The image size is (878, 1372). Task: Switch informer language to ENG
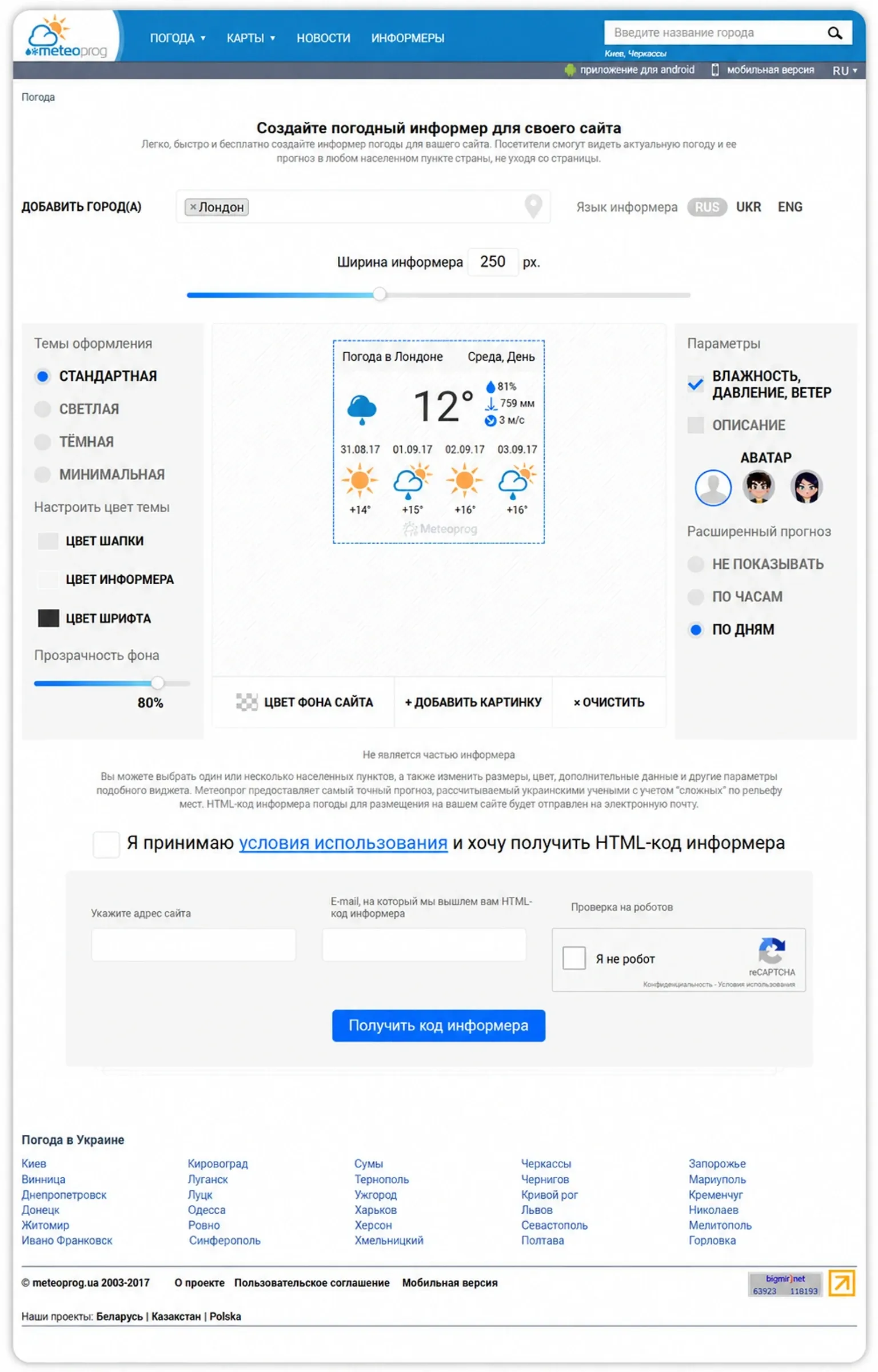(x=790, y=207)
